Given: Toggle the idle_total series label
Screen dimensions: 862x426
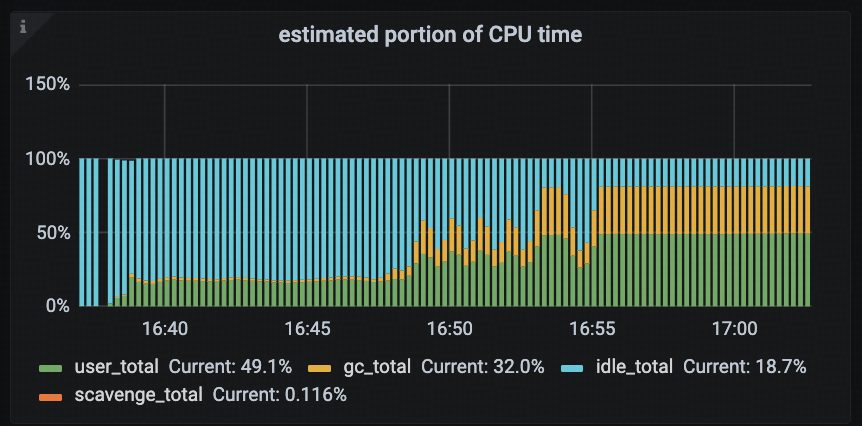Looking at the screenshot, I should (x=635, y=367).
